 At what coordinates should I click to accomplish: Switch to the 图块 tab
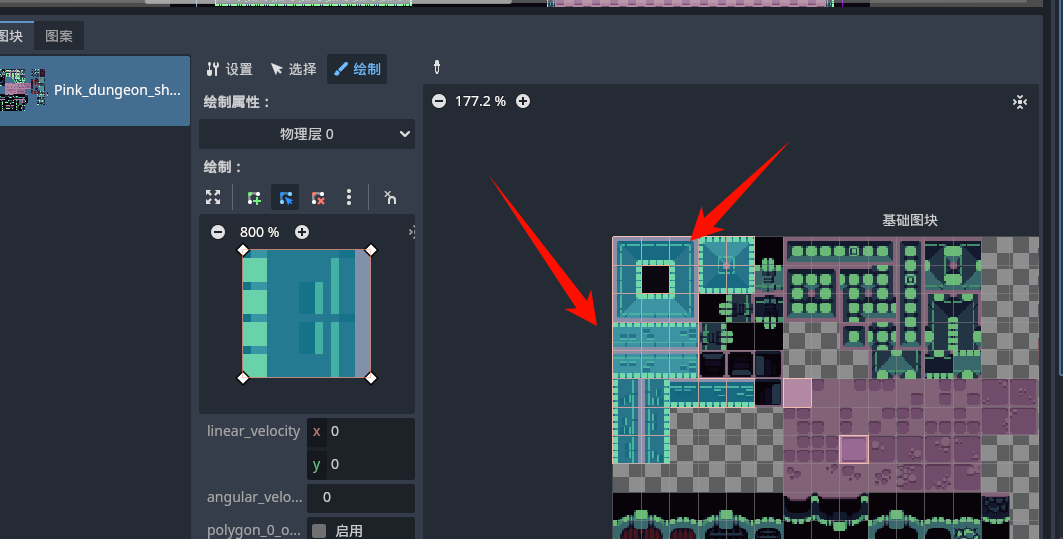tap(12, 36)
